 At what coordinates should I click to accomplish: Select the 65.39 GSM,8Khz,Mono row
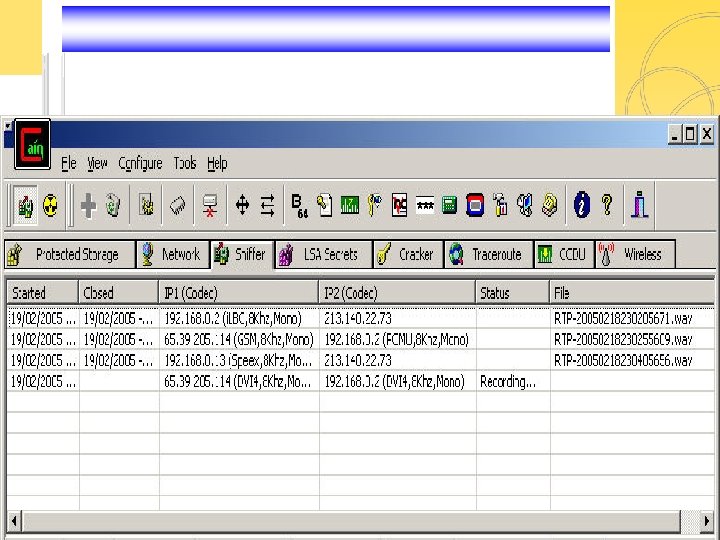pos(360,339)
